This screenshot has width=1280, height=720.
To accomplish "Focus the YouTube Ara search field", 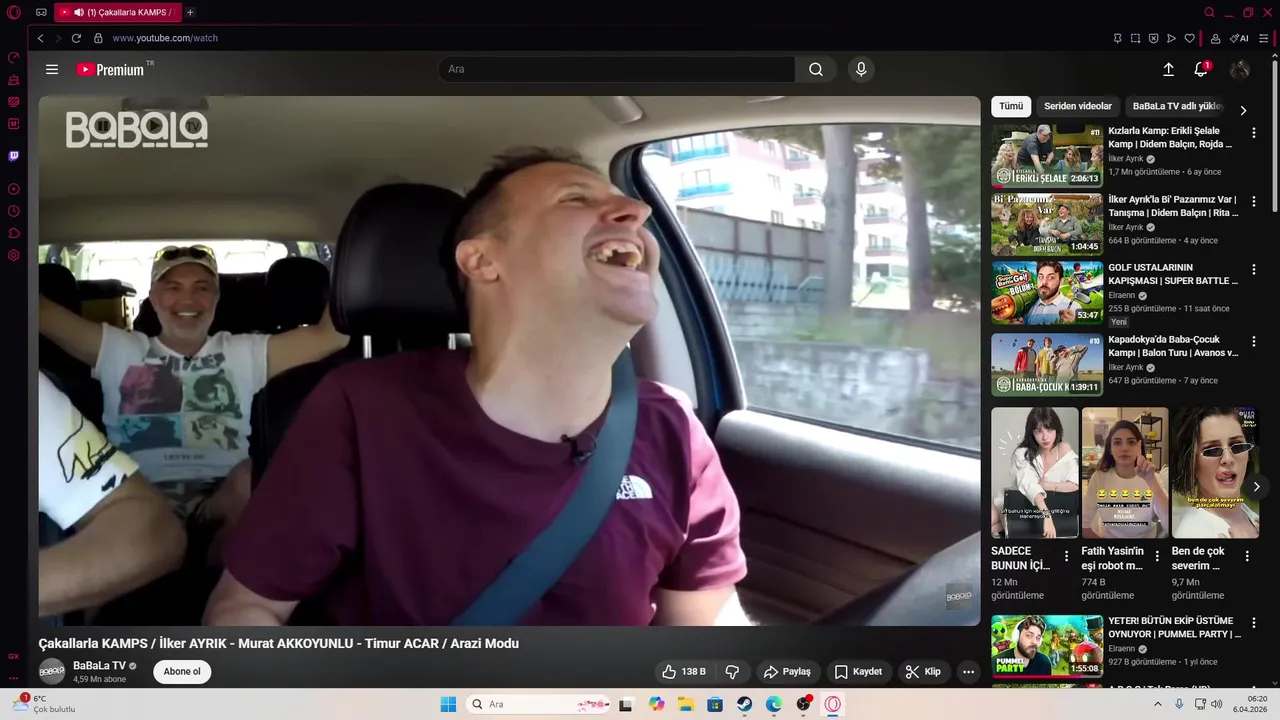I will pos(616,69).
